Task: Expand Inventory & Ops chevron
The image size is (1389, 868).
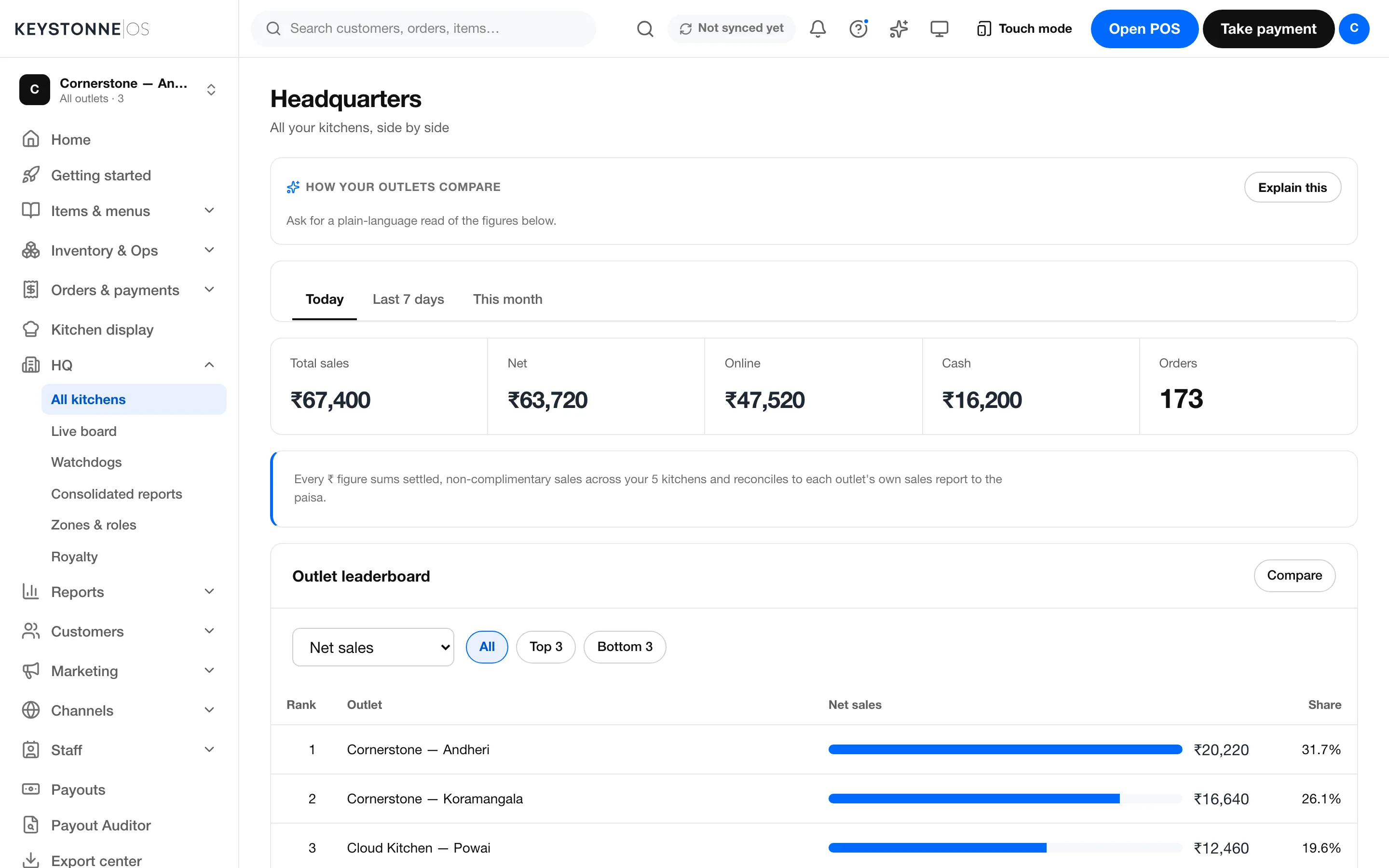Action: pyautogui.click(x=209, y=250)
